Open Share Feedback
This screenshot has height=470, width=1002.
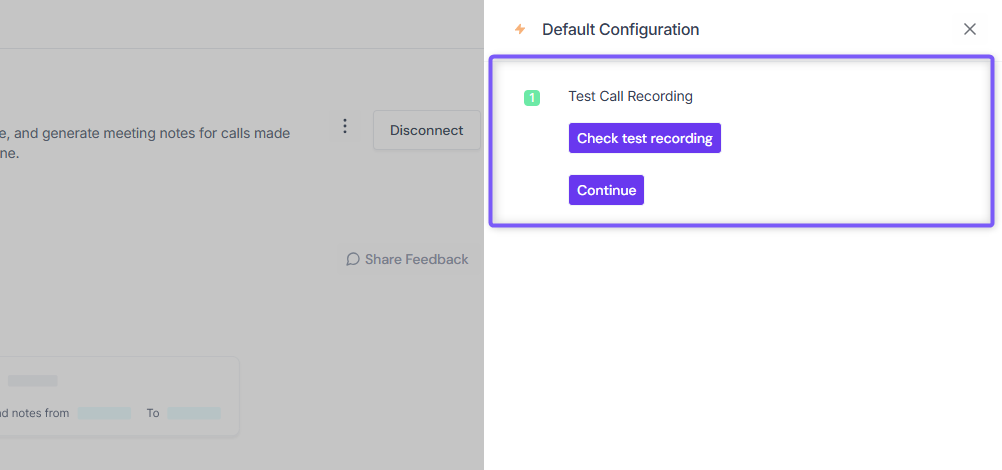(408, 259)
